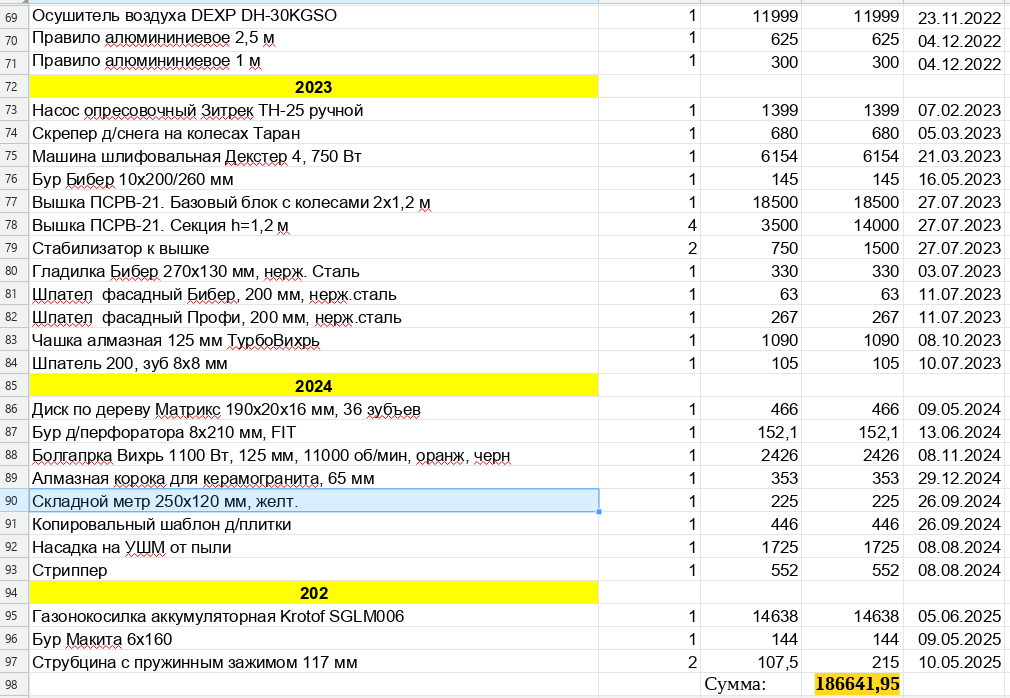Click cell 'Бур Макита 6х160'
Image resolution: width=1010 pixels, height=698 pixels.
314,639
